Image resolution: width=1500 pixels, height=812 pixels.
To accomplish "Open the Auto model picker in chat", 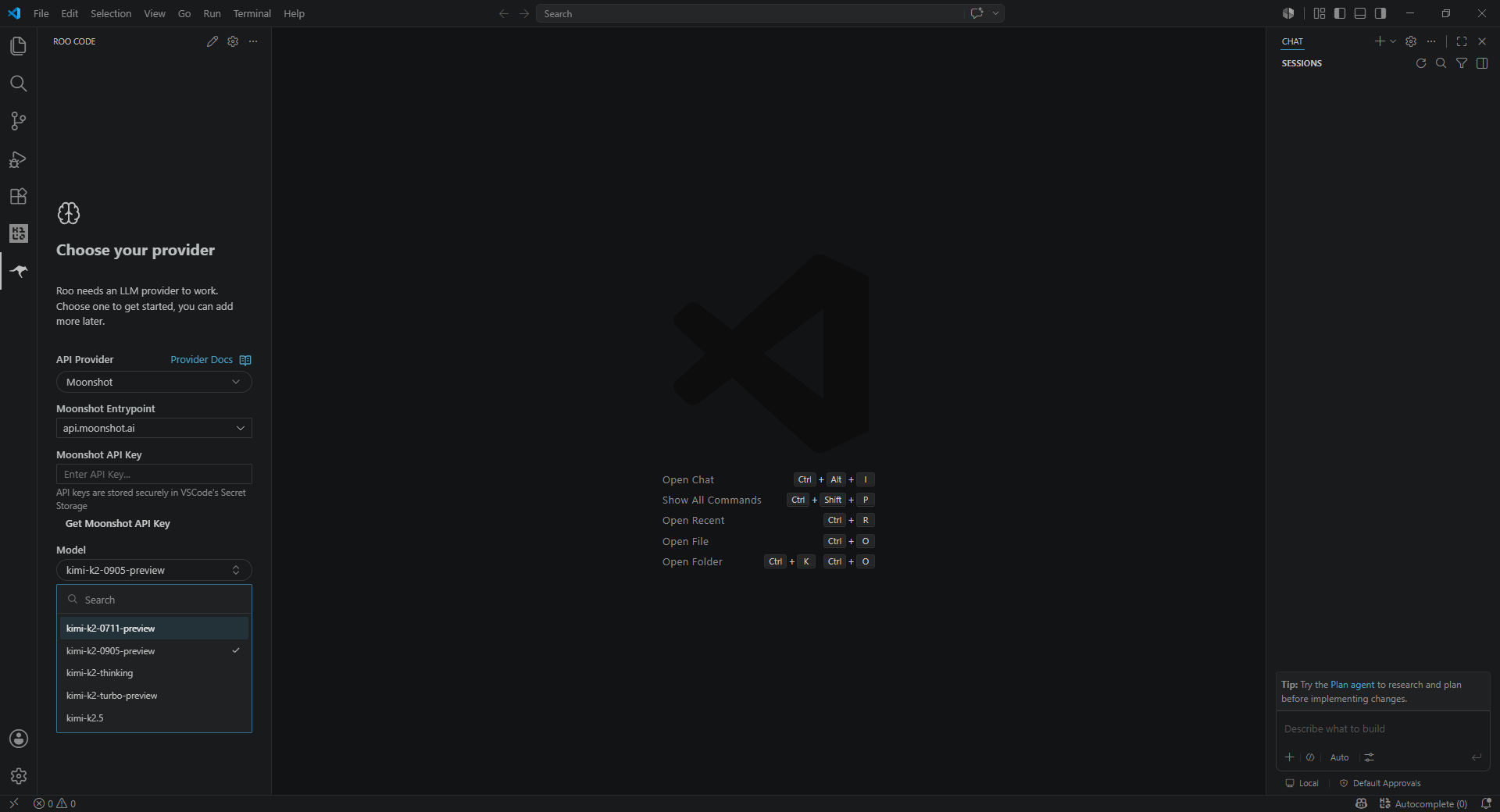I will click(x=1339, y=757).
